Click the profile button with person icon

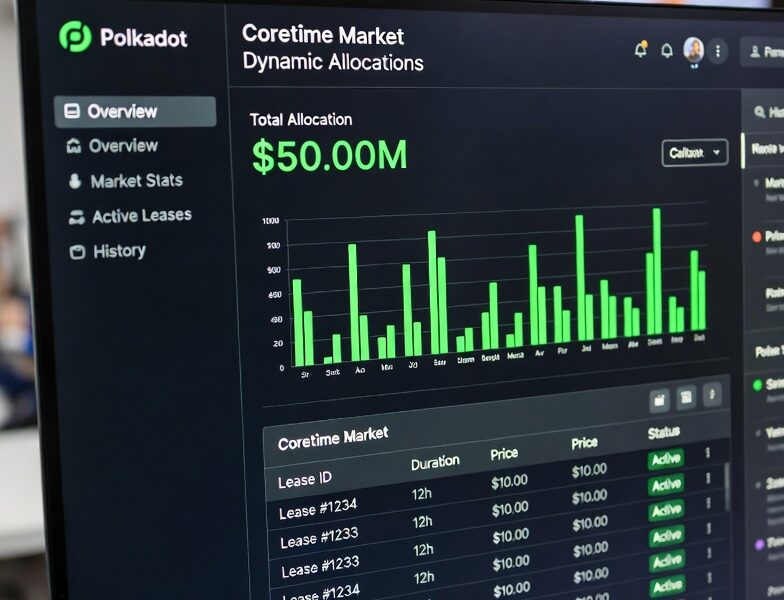click(x=764, y=52)
